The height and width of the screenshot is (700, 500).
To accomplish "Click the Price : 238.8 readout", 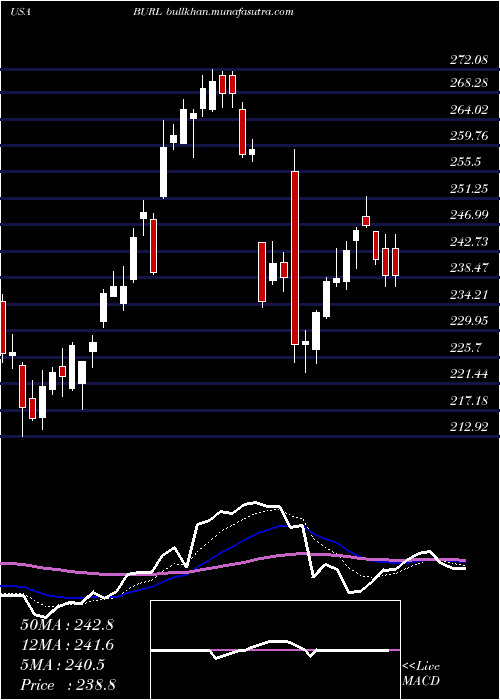I will coord(68,685).
